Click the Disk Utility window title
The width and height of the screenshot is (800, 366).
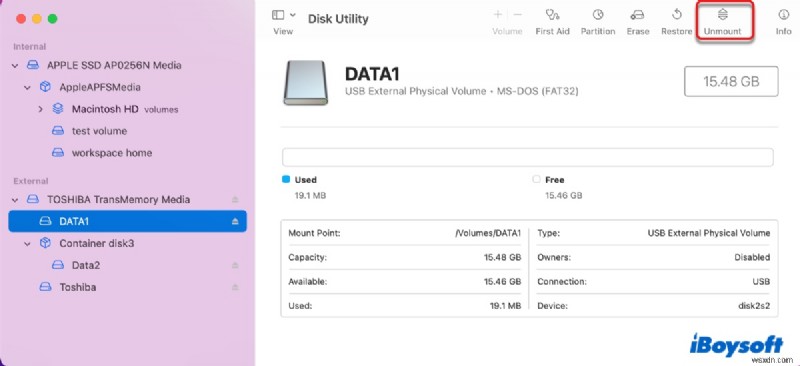click(338, 19)
